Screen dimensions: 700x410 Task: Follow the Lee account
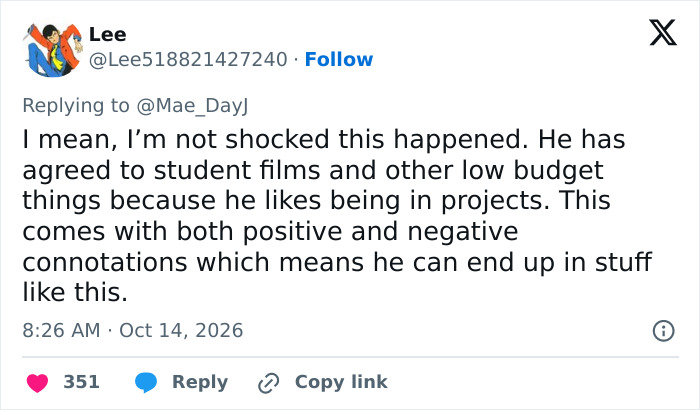click(339, 59)
